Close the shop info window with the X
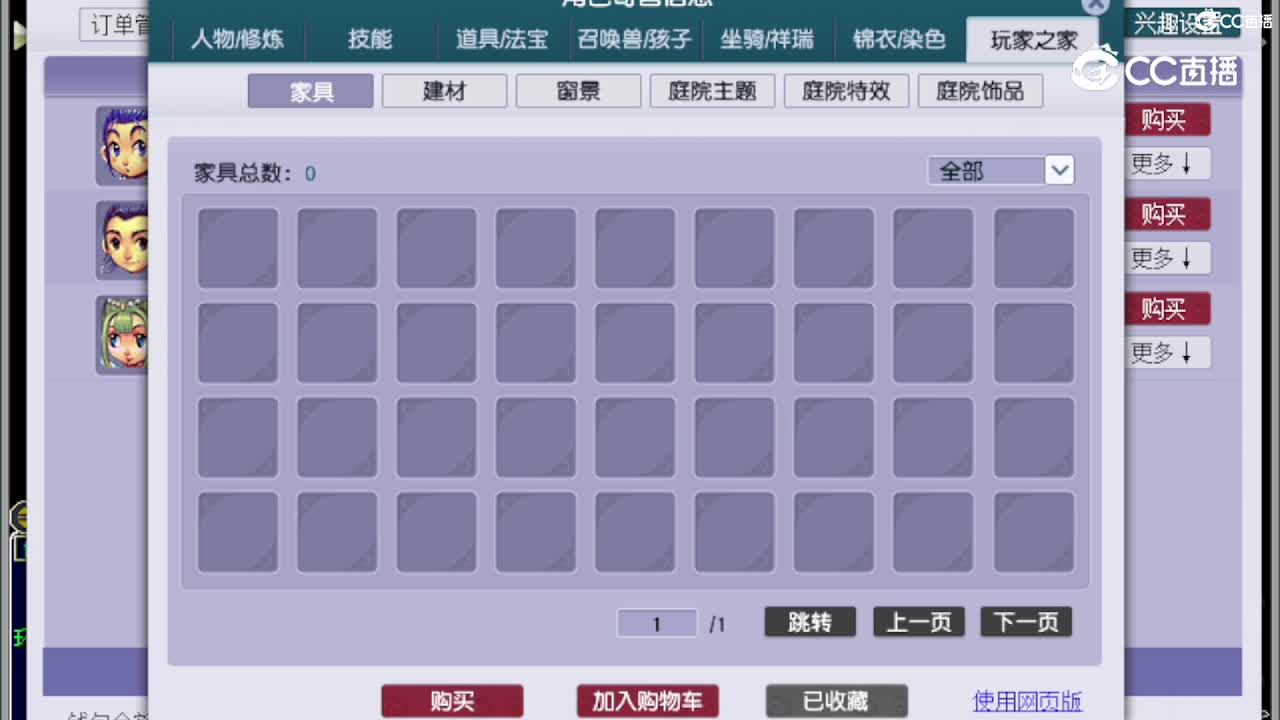 (x=1093, y=8)
